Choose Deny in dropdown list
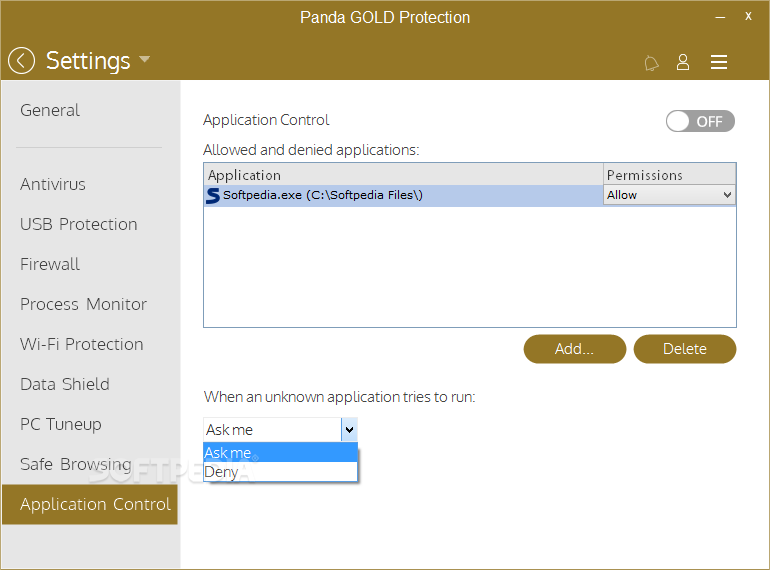 coord(280,471)
